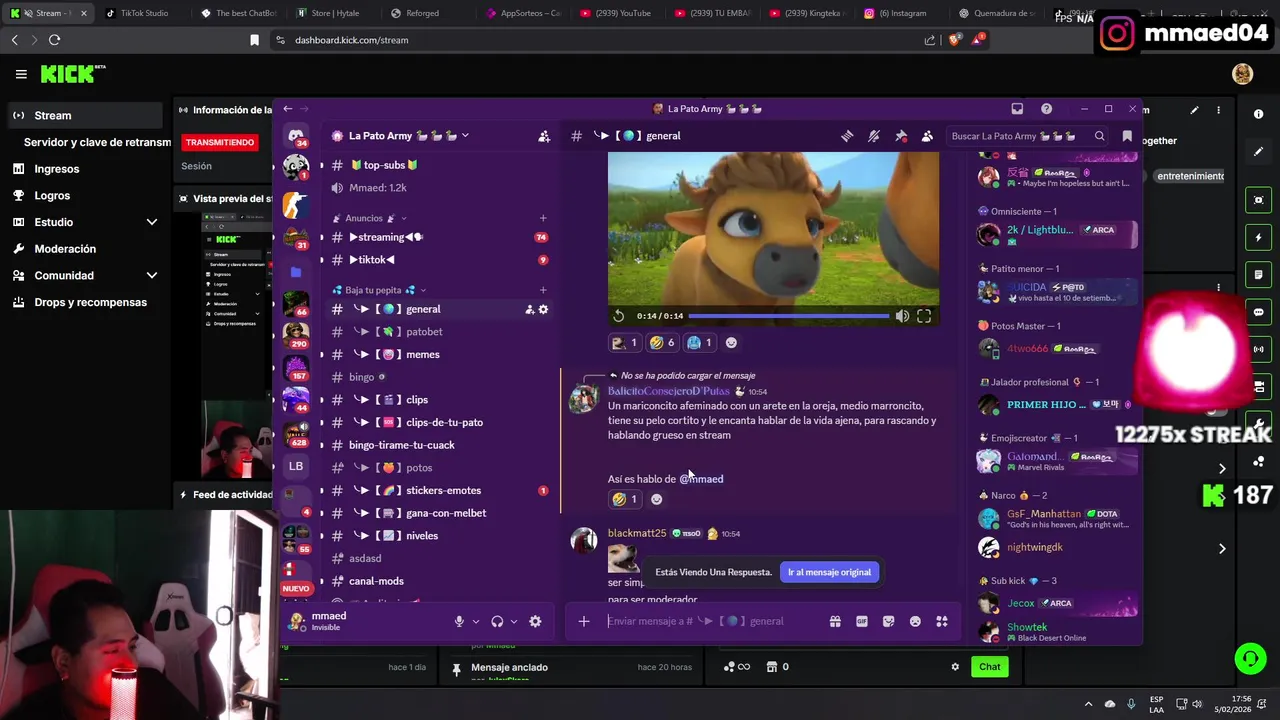Toggle the crying emoji reaction with 1

tap(699, 343)
